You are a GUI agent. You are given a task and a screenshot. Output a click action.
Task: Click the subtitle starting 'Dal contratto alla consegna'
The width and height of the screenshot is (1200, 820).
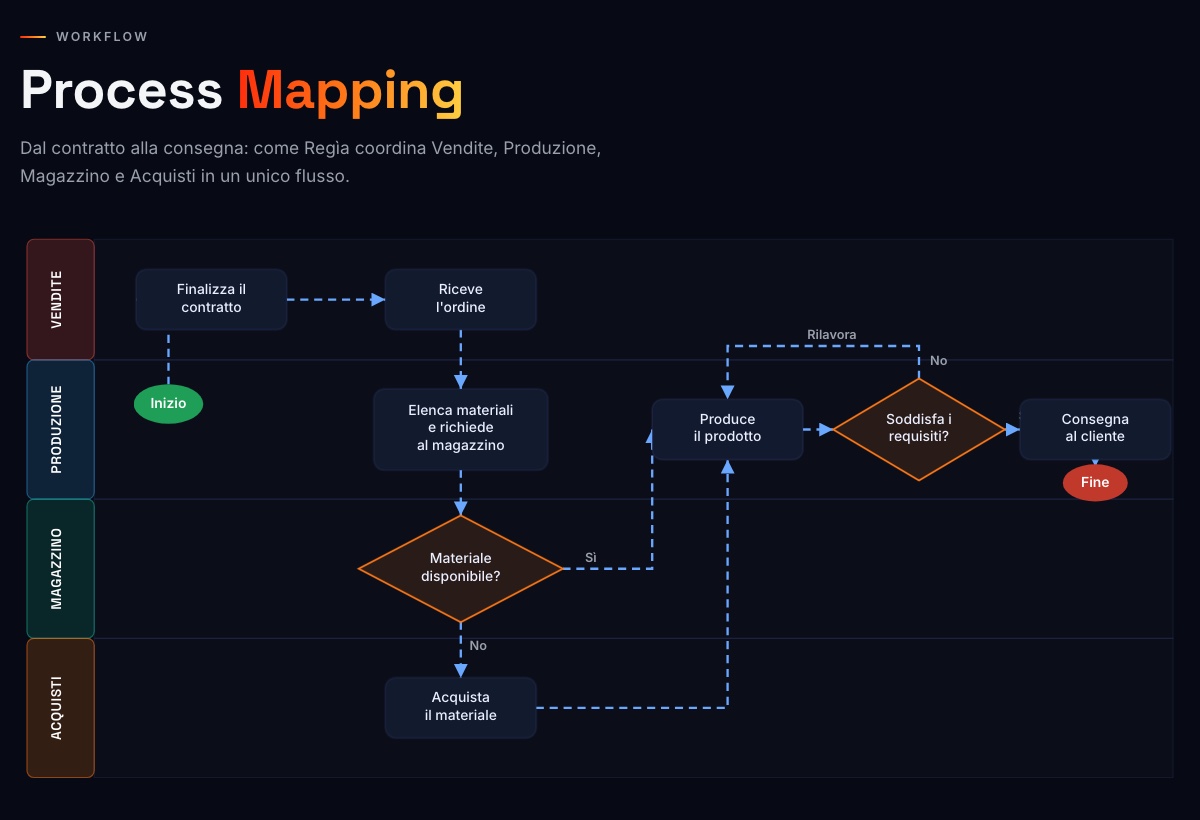[310, 162]
